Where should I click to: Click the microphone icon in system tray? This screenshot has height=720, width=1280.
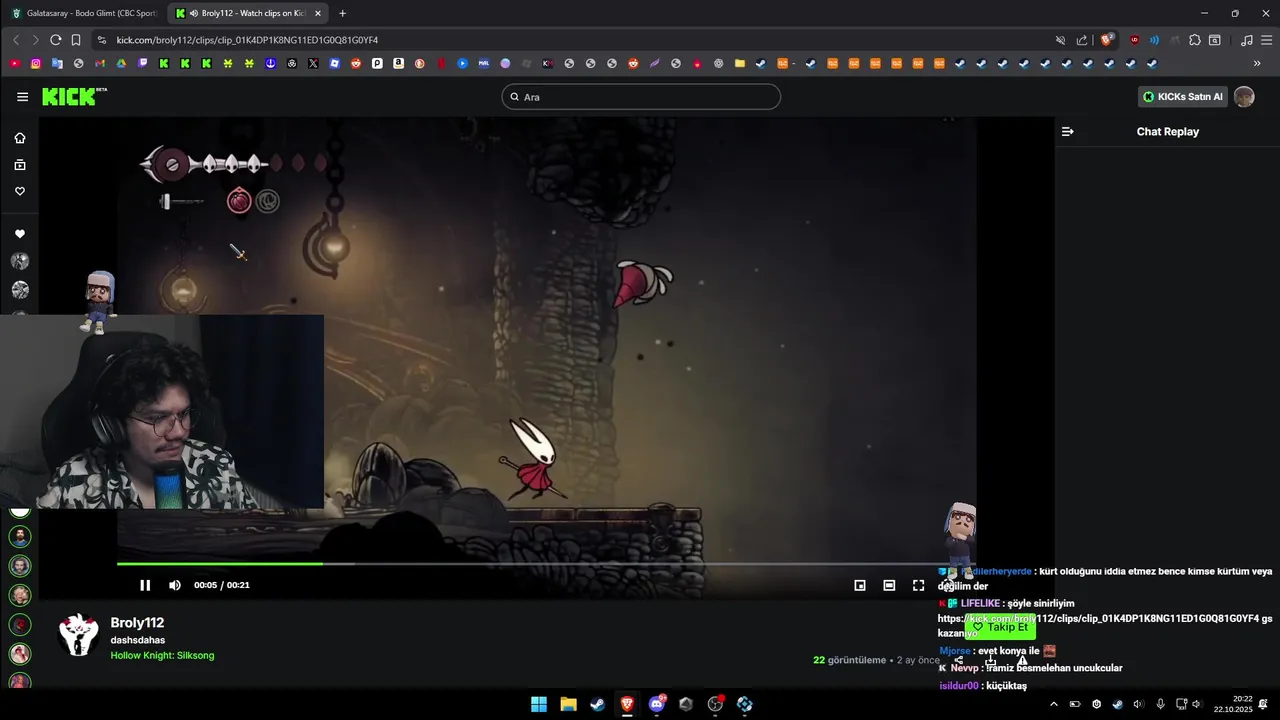tap(1160, 704)
